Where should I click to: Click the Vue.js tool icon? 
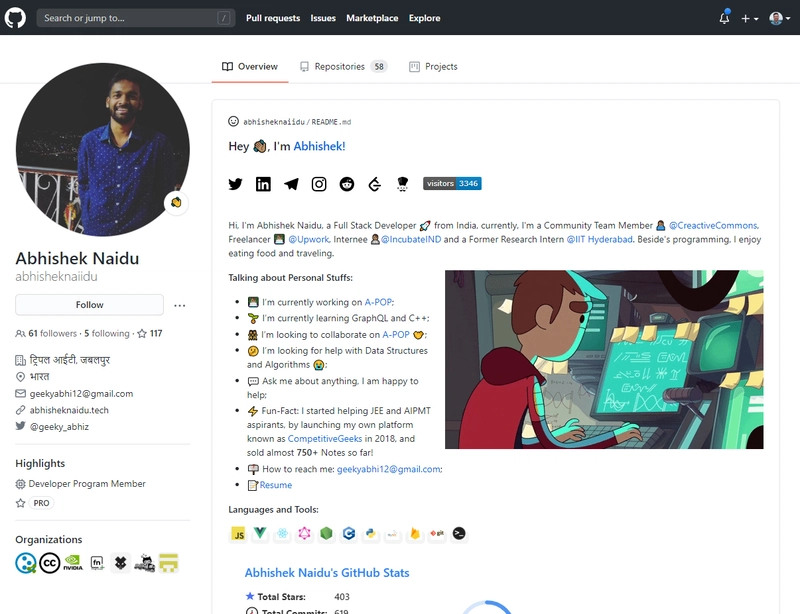(x=260, y=533)
